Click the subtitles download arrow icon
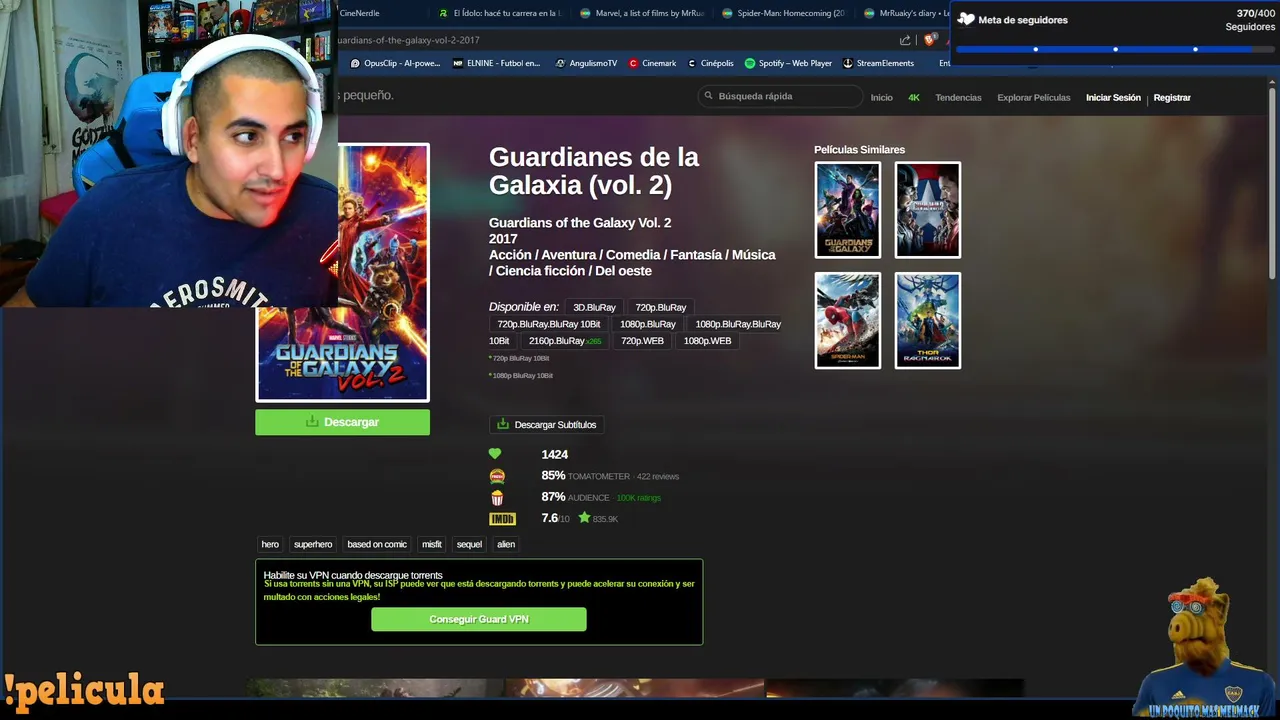Viewport: 1280px width, 720px height. pos(503,424)
